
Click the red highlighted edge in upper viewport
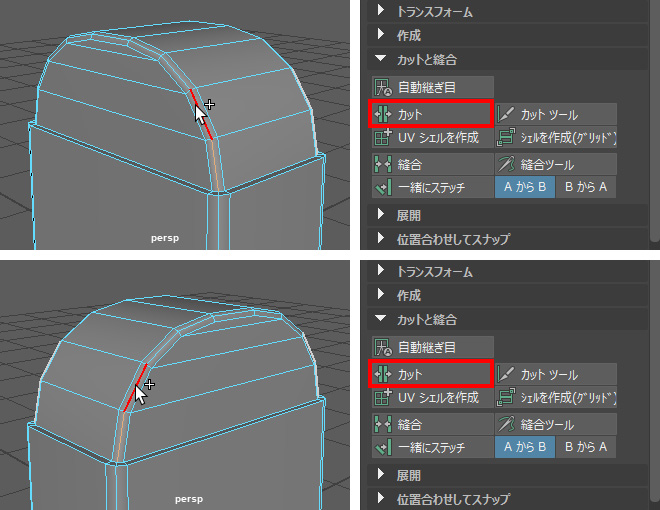[199, 112]
